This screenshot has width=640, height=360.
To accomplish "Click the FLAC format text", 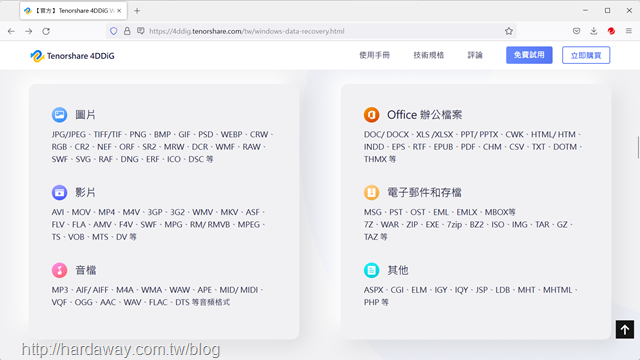I will (x=158, y=302).
